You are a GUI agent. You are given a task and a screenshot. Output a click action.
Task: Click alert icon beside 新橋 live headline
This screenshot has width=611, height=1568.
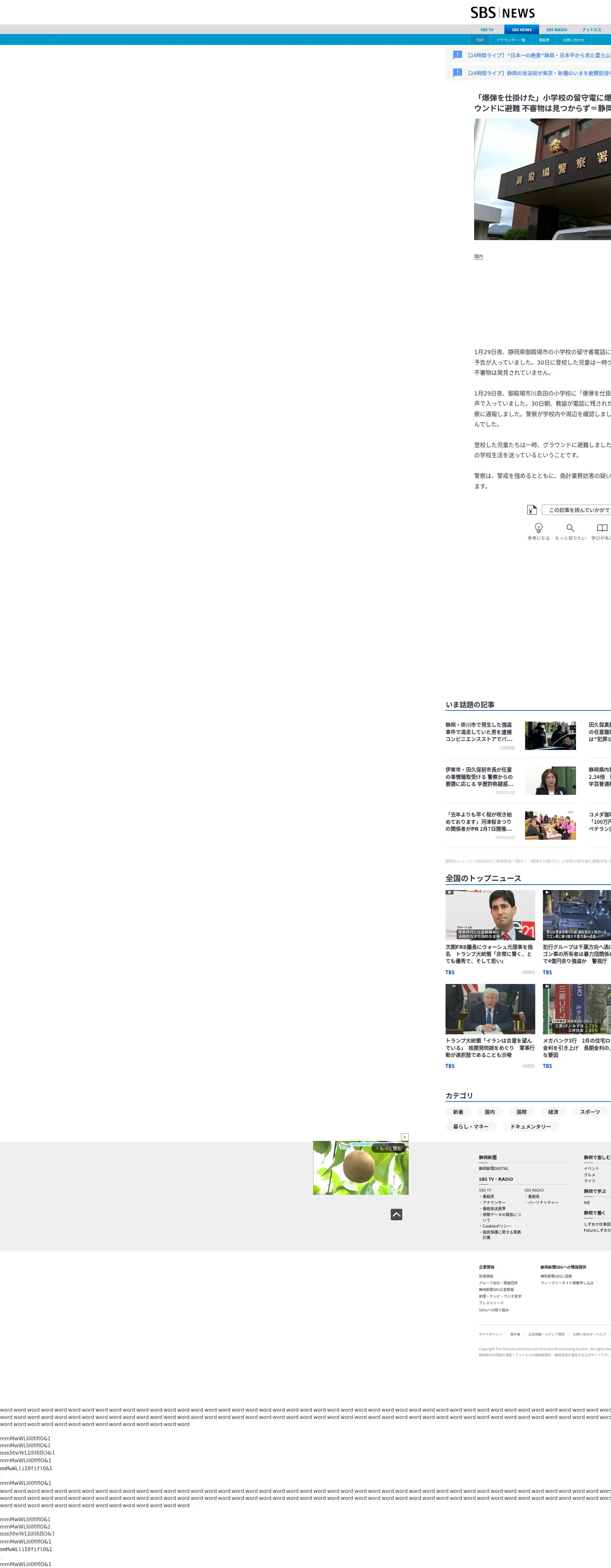tap(458, 72)
